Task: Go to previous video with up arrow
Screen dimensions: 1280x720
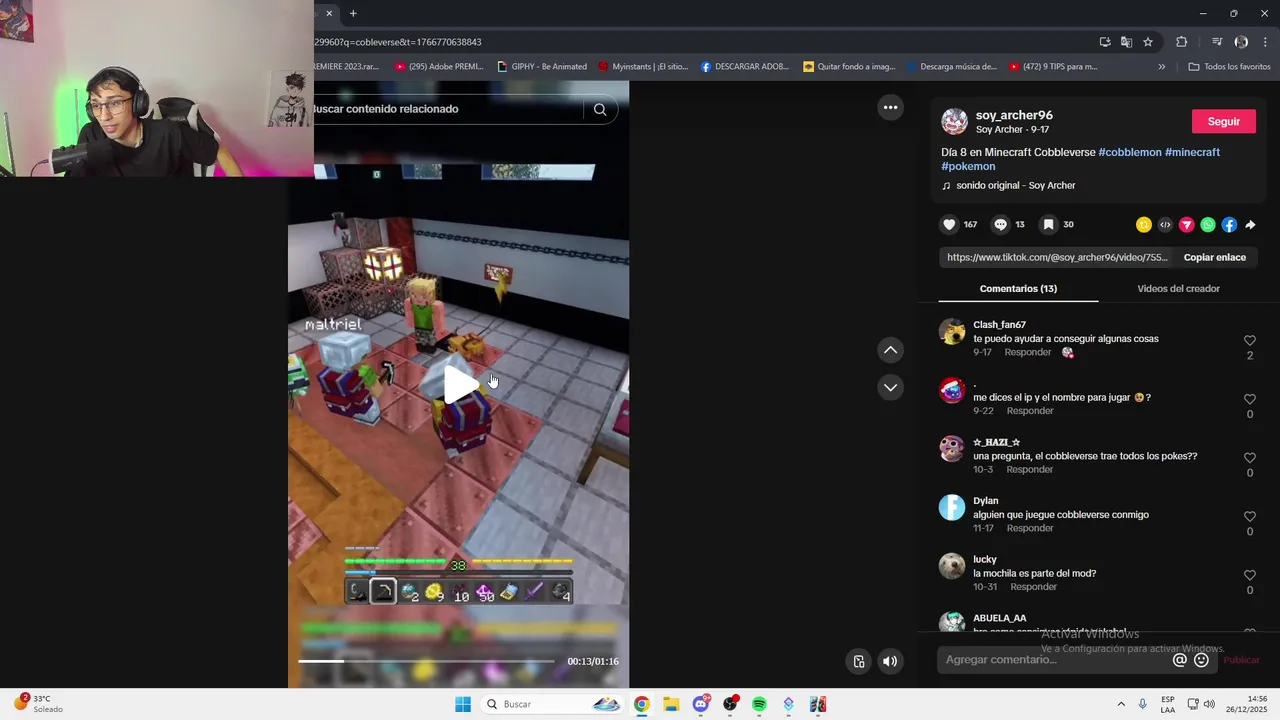Action: (890, 350)
